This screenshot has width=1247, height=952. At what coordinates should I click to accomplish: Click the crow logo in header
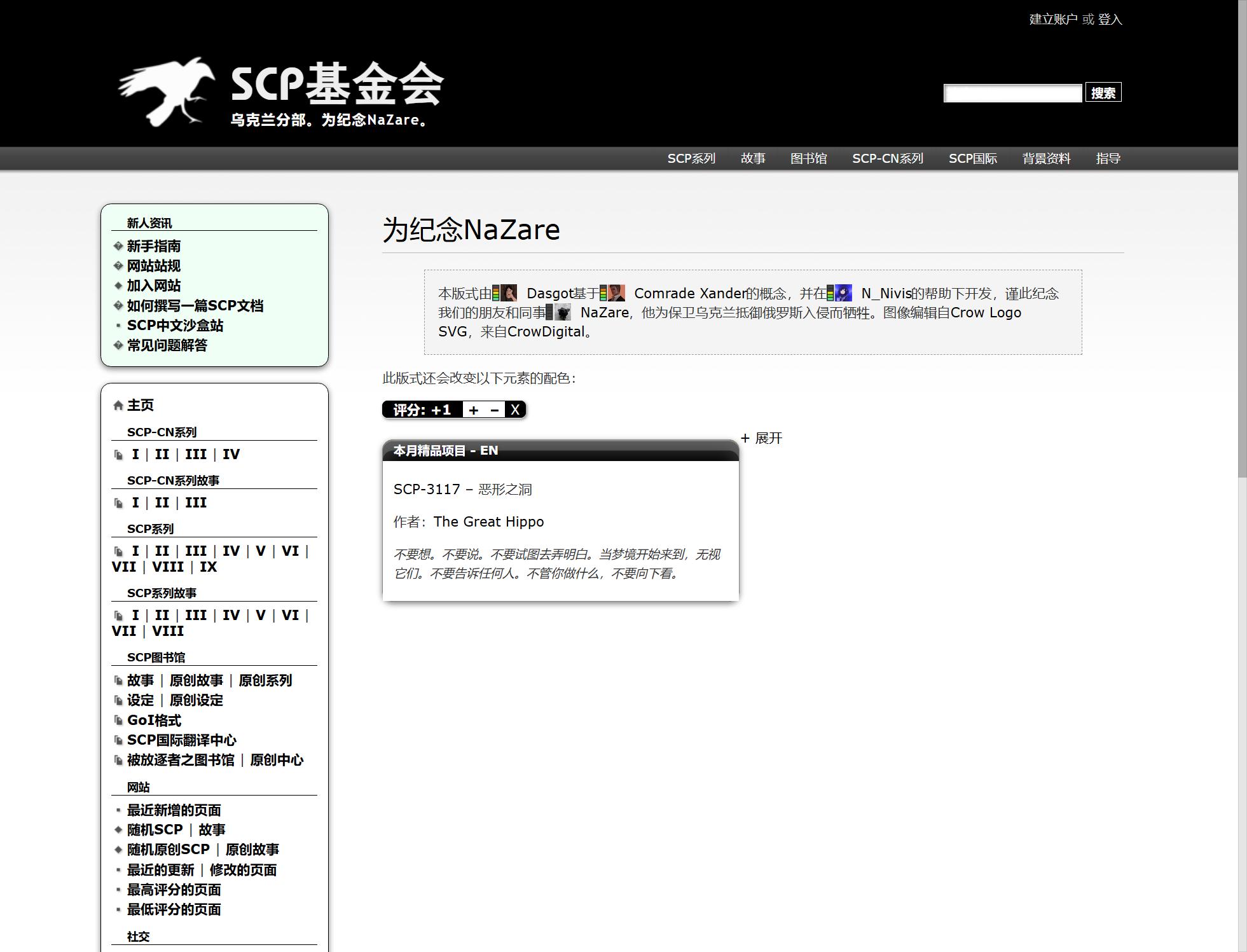click(167, 91)
